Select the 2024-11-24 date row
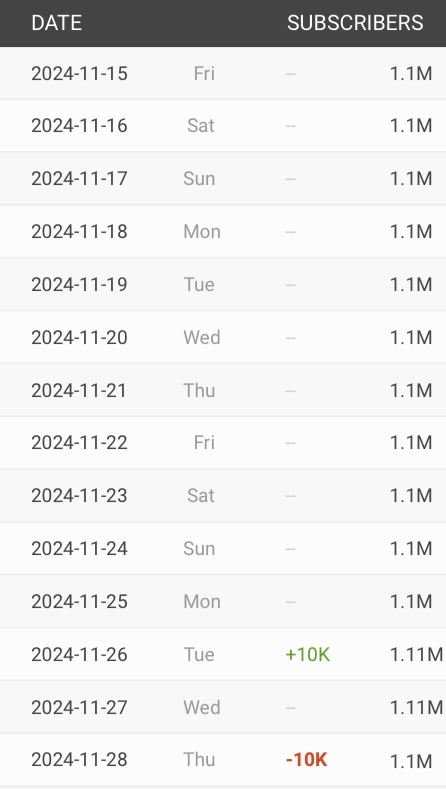This screenshot has width=446, height=789. click(x=223, y=548)
